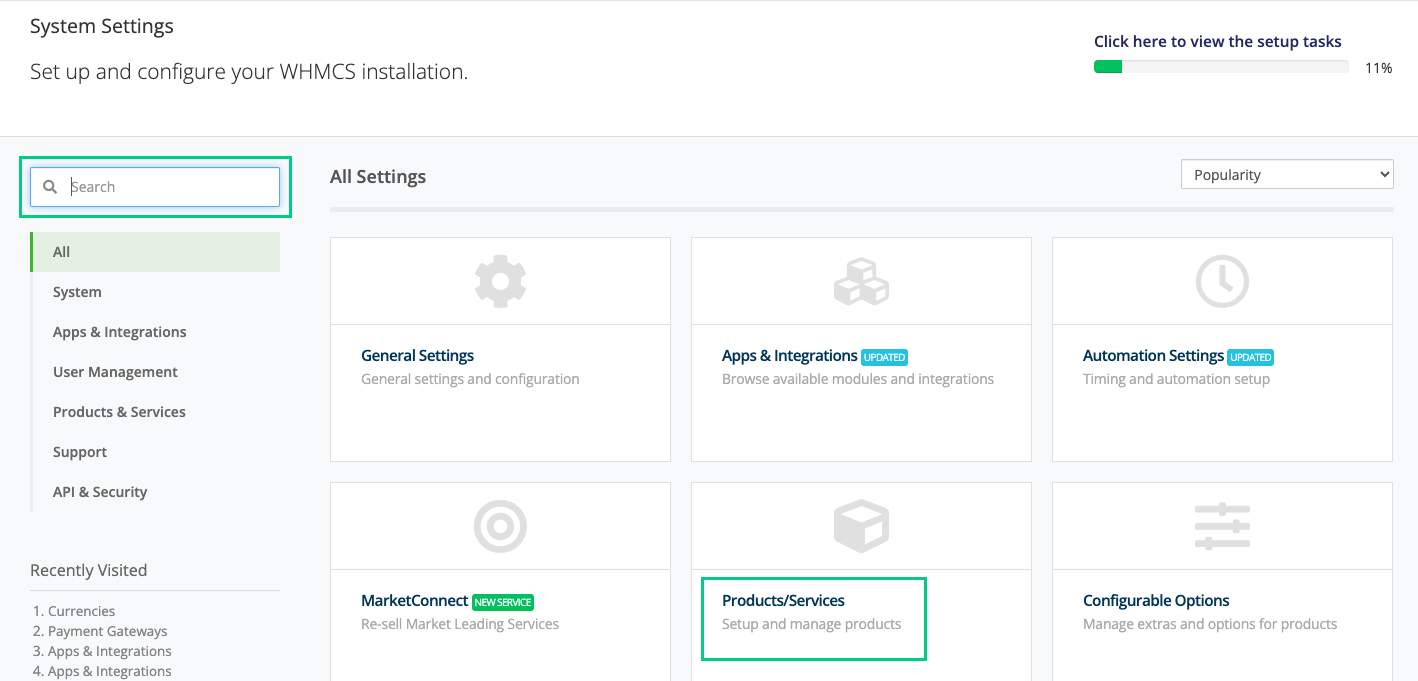Click the General Settings gear icon

click(x=500, y=281)
